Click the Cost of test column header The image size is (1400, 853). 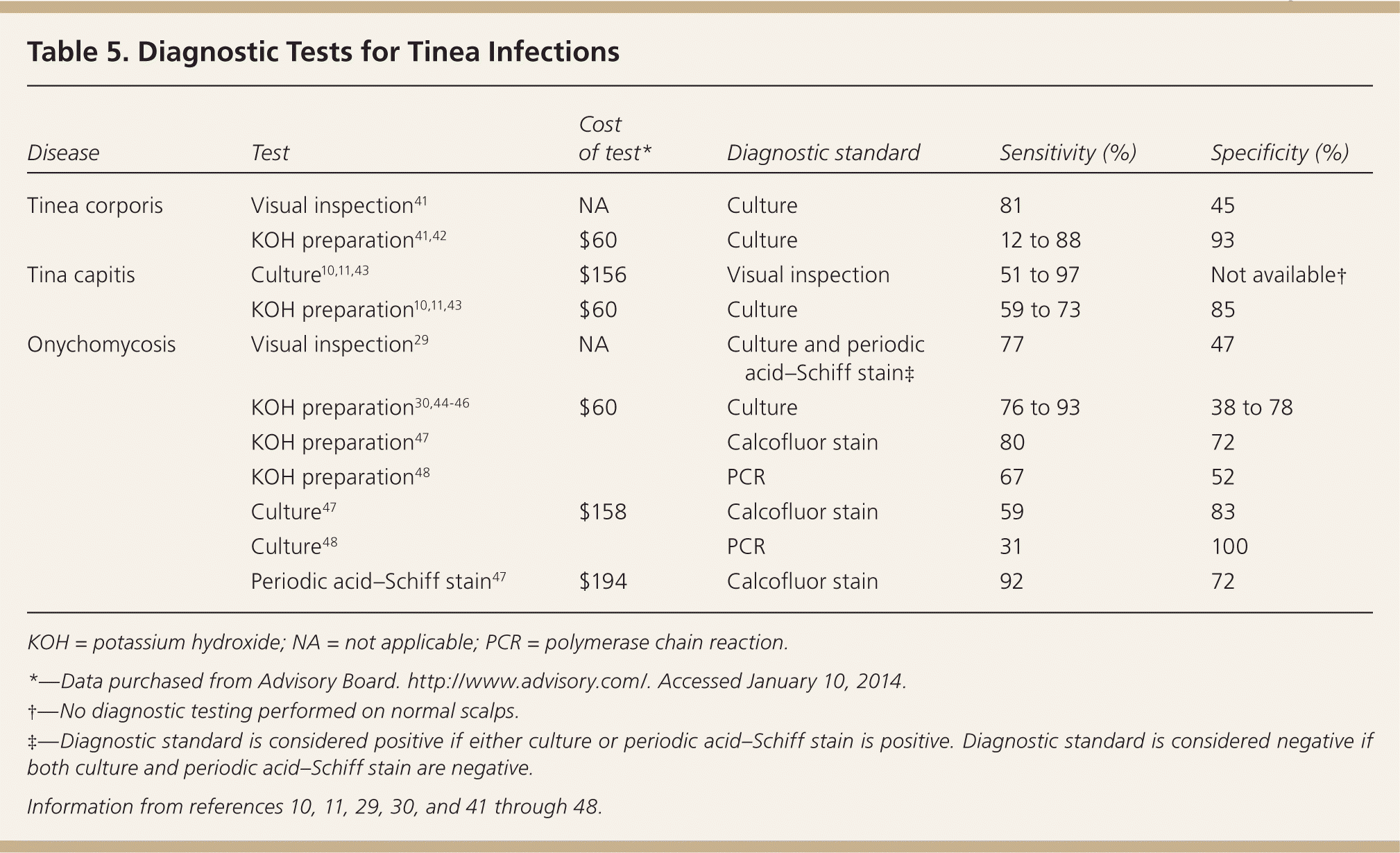pyautogui.click(x=615, y=139)
